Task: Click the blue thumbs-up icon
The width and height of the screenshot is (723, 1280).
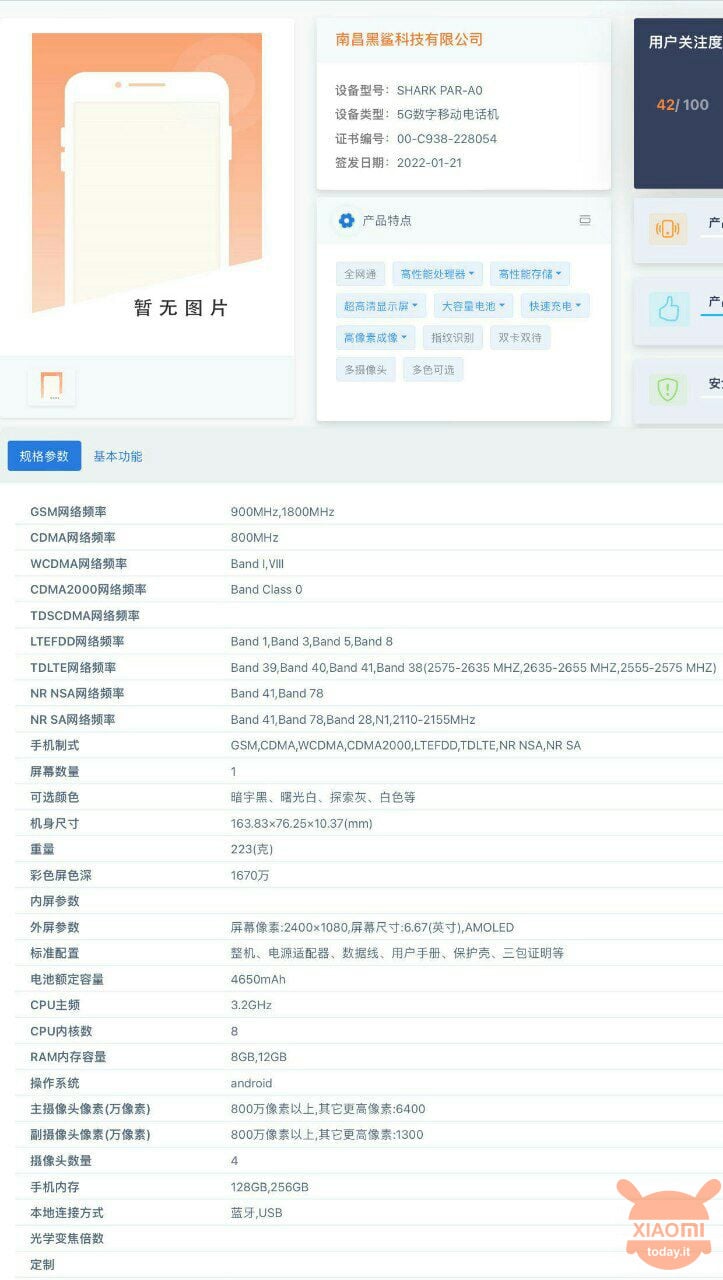Action: tap(668, 309)
